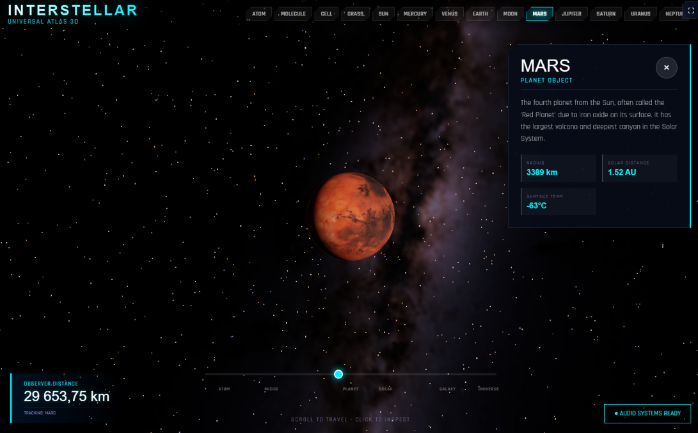Viewport: 698px width, 433px height.
Task: Switch to the Sun tab
Action: pos(384,14)
